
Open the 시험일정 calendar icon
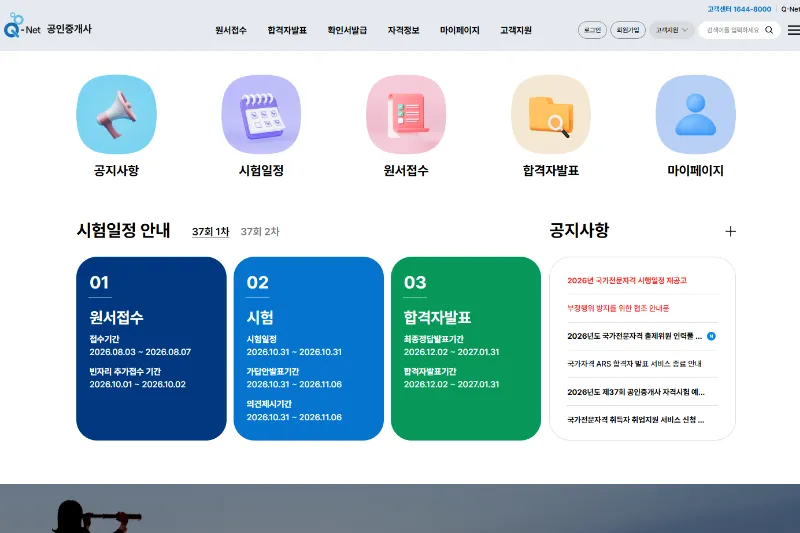(261, 114)
